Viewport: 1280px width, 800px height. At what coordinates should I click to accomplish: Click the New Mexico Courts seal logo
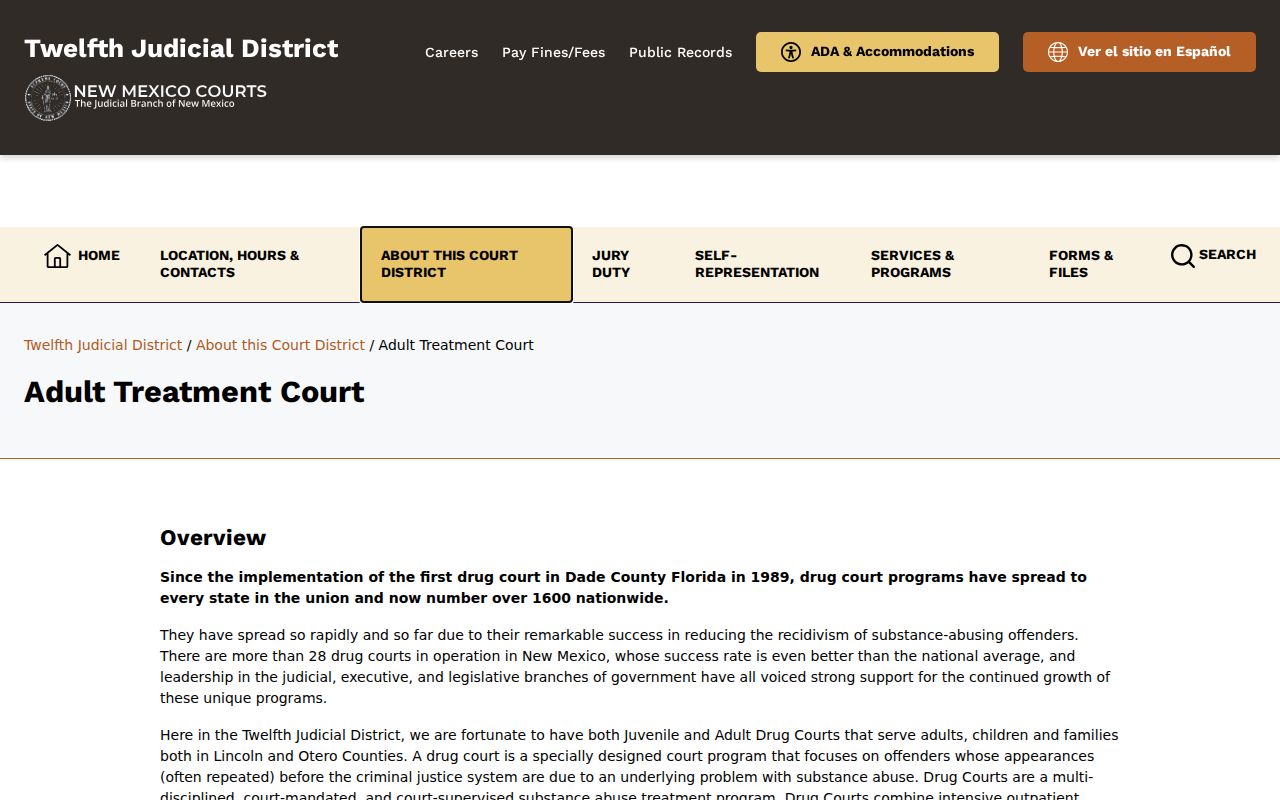click(48, 97)
